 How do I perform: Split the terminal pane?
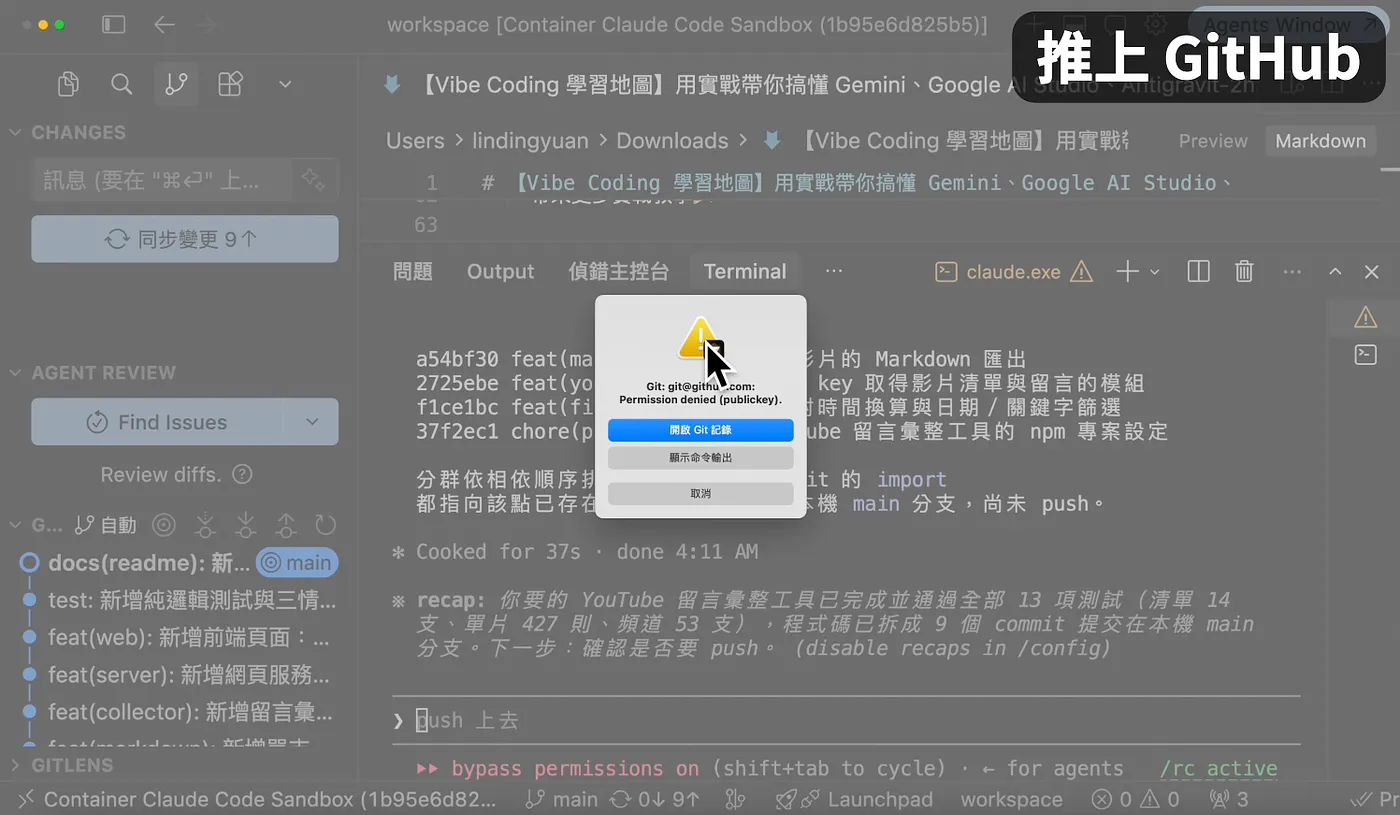click(1198, 271)
